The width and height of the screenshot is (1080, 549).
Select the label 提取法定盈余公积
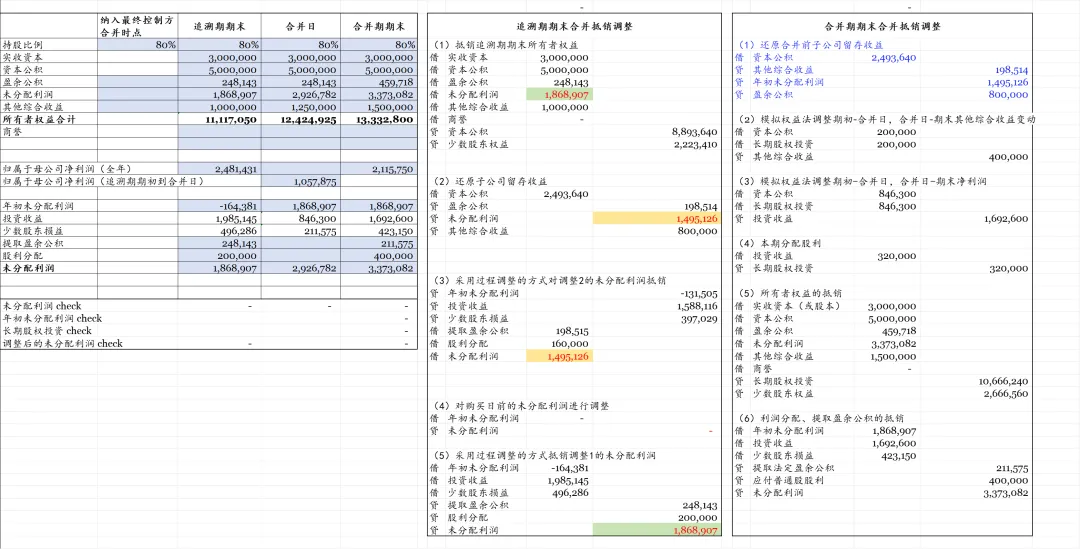coord(793,468)
